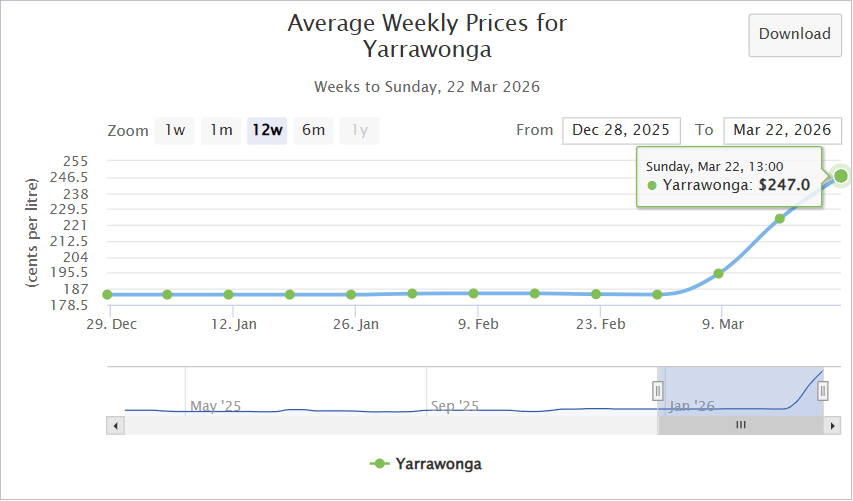
Task: Click the right navigator range handle
Action: (823, 390)
